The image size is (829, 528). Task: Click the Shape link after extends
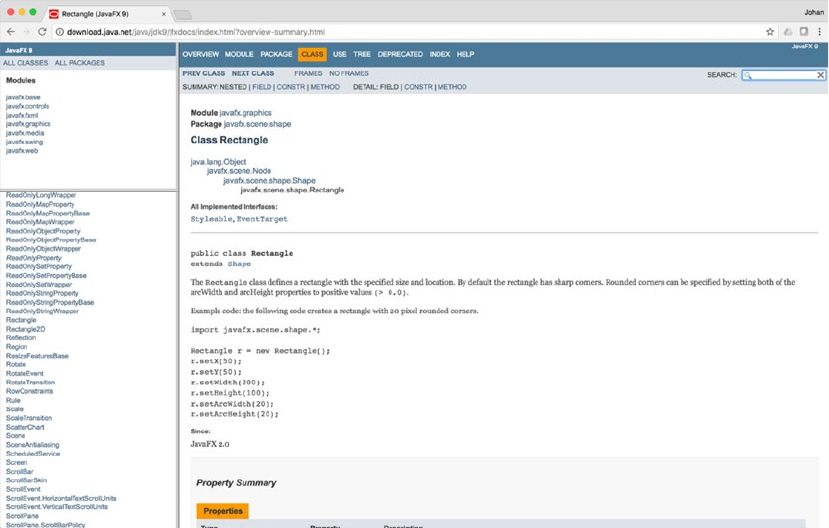[x=239, y=263]
